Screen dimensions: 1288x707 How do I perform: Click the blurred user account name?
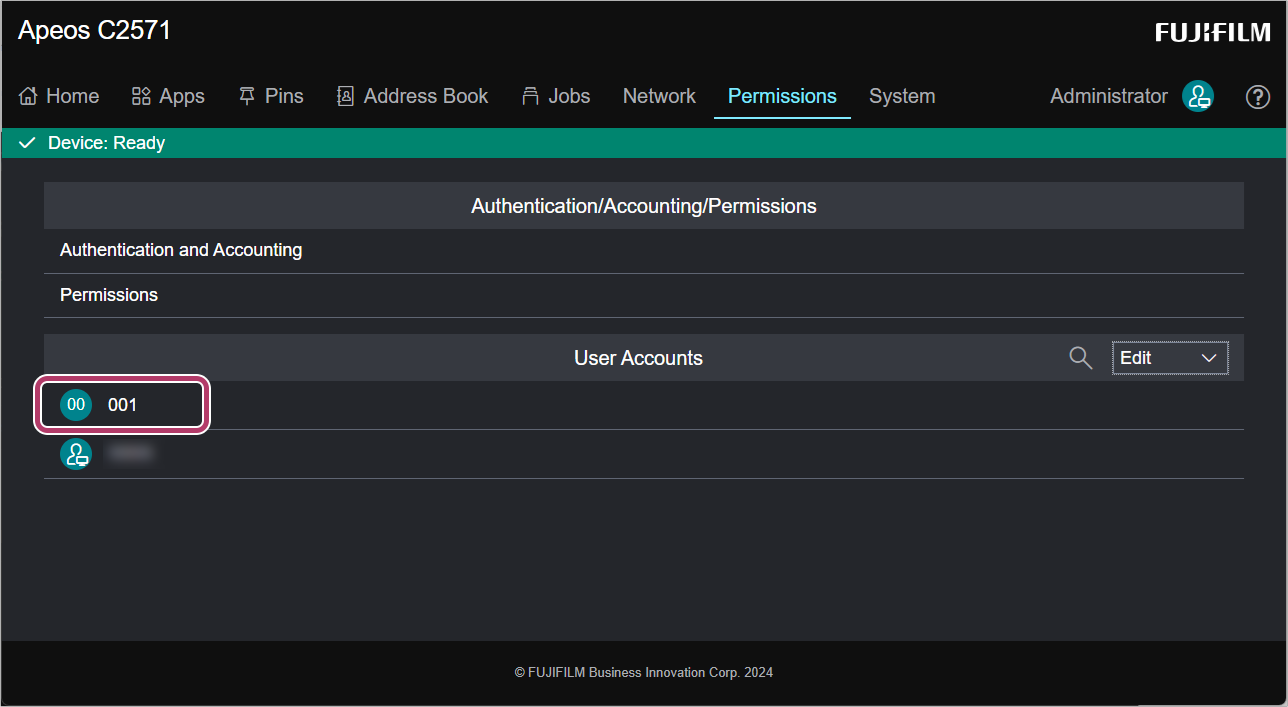[130, 454]
